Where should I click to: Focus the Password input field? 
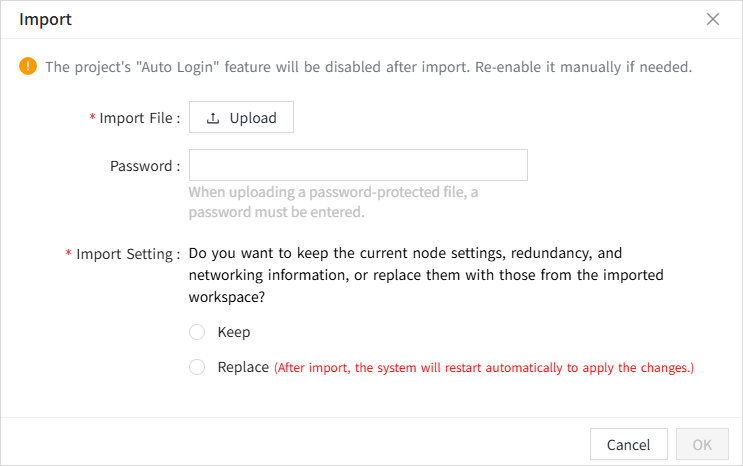point(358,166)
